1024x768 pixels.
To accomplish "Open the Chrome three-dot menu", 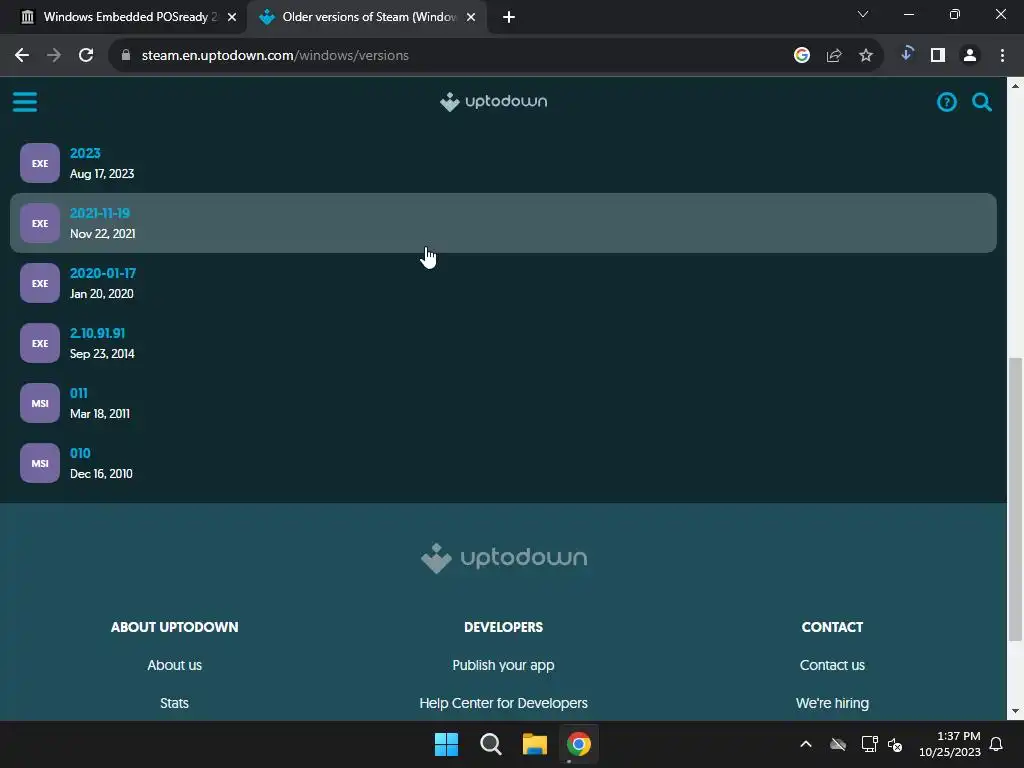I will point(1002,56).
